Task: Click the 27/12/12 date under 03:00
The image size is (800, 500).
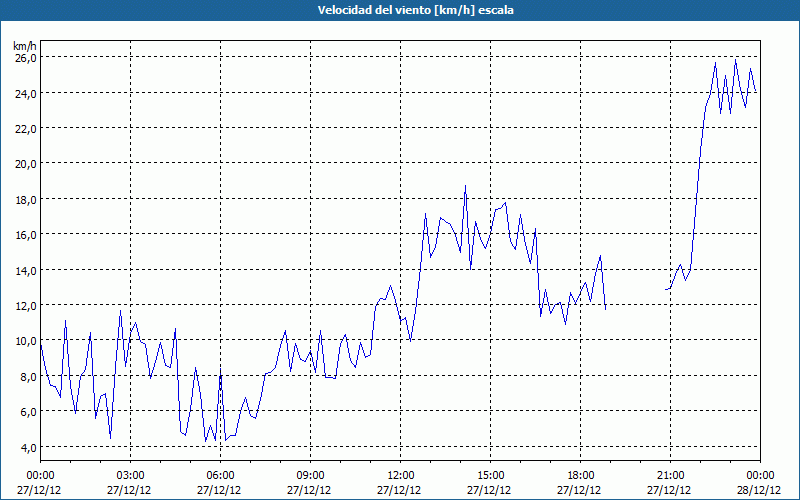Action: (129, 490)
